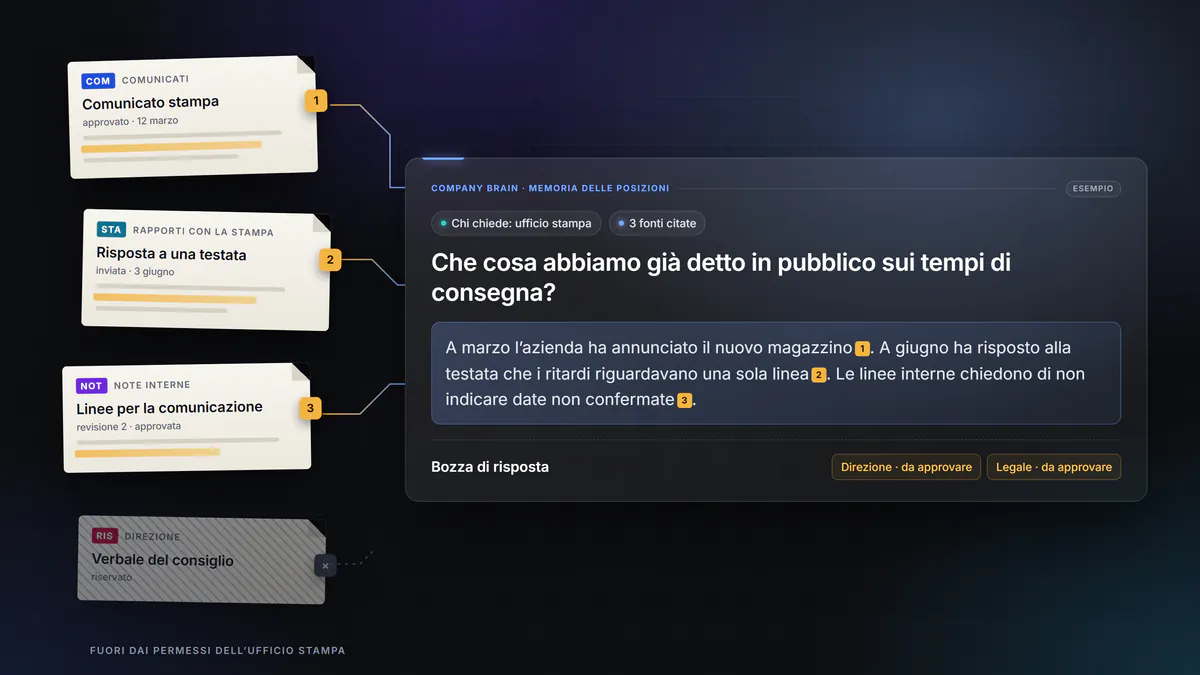
Task: Click the 'Chi chiede: ufficio stampa' chip
Action: tap(516, 224)
